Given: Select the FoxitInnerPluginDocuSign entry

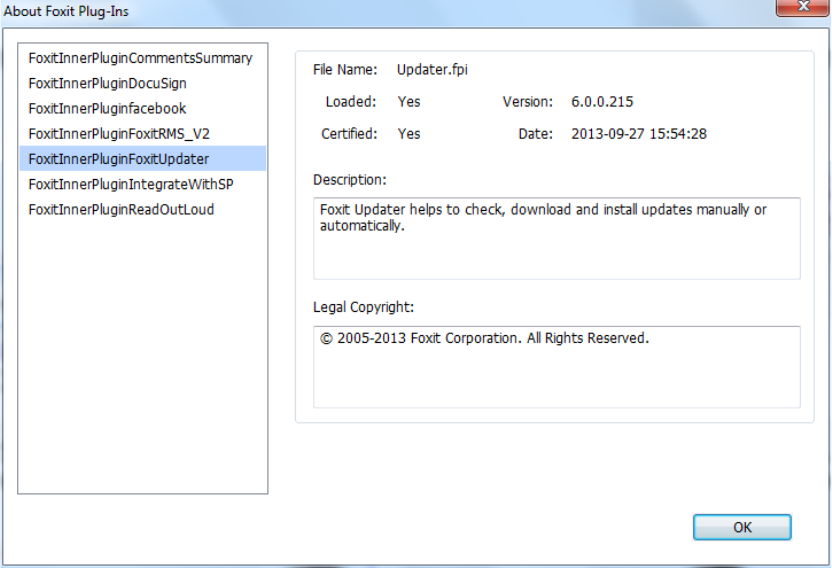Looking at the screenshot, I should click(x=142, y=83).
